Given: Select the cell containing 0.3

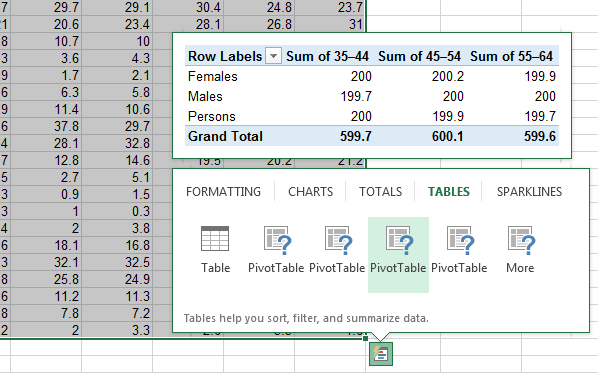Looking at the screenshot, I should coord(117,211).
